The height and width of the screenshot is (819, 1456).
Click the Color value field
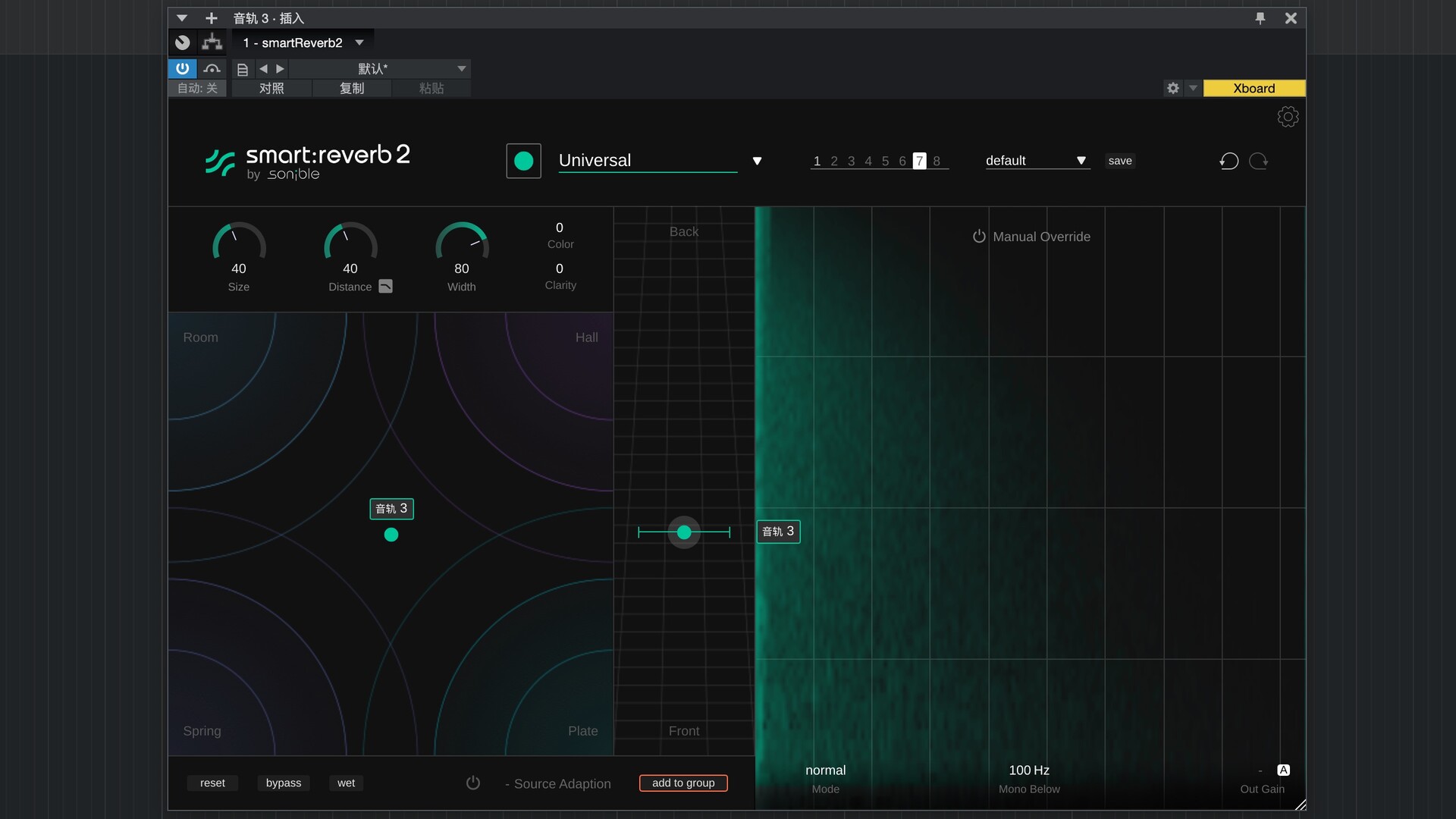tap(560, 227)
